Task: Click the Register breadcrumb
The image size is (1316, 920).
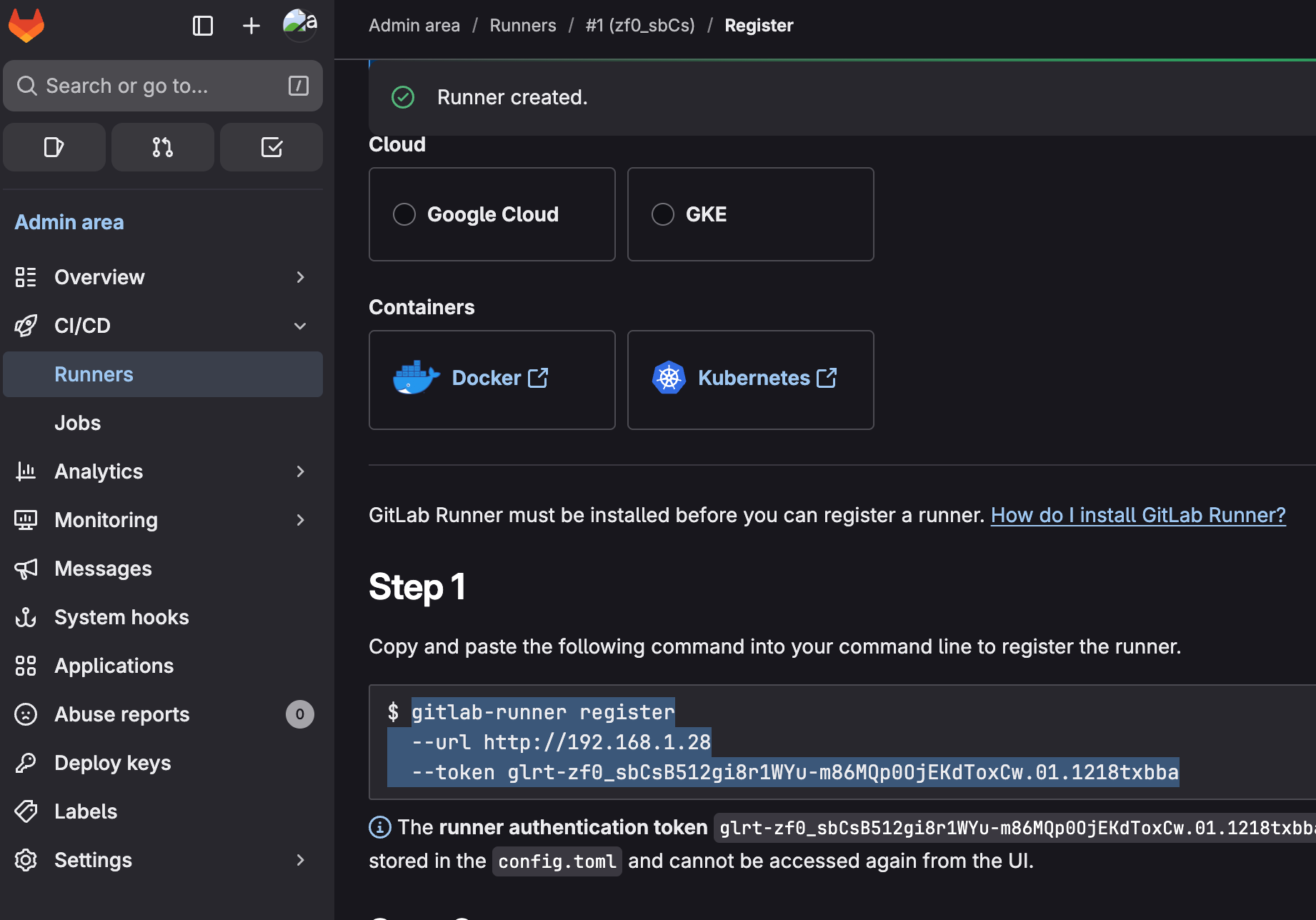Action: [x=759, y=26]
